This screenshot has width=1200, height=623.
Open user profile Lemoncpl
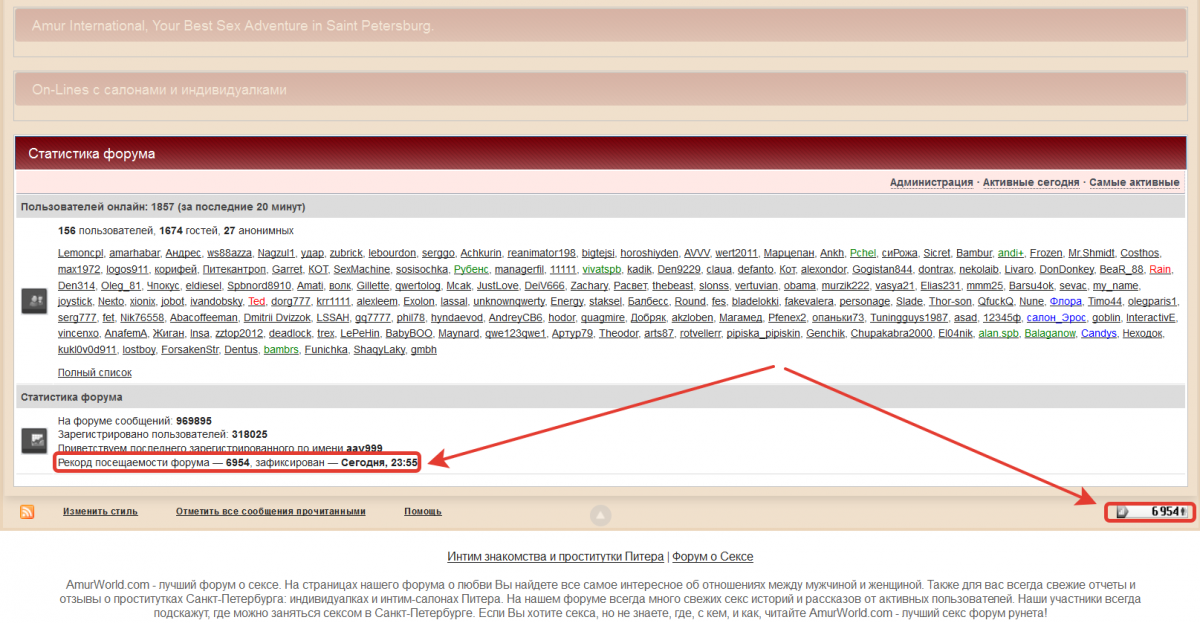click(x=80, y=253)
